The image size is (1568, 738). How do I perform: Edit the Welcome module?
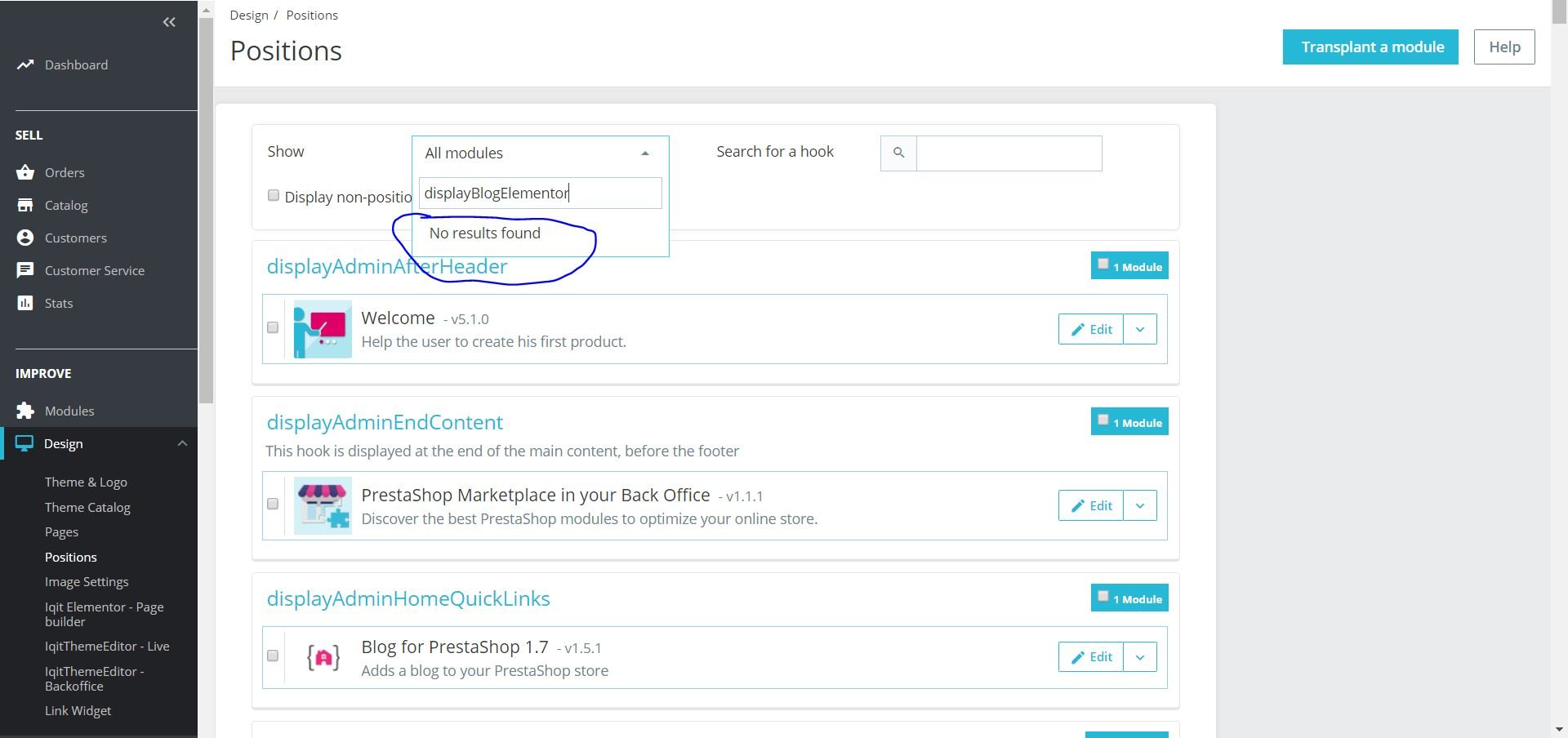coord(1091,329)
